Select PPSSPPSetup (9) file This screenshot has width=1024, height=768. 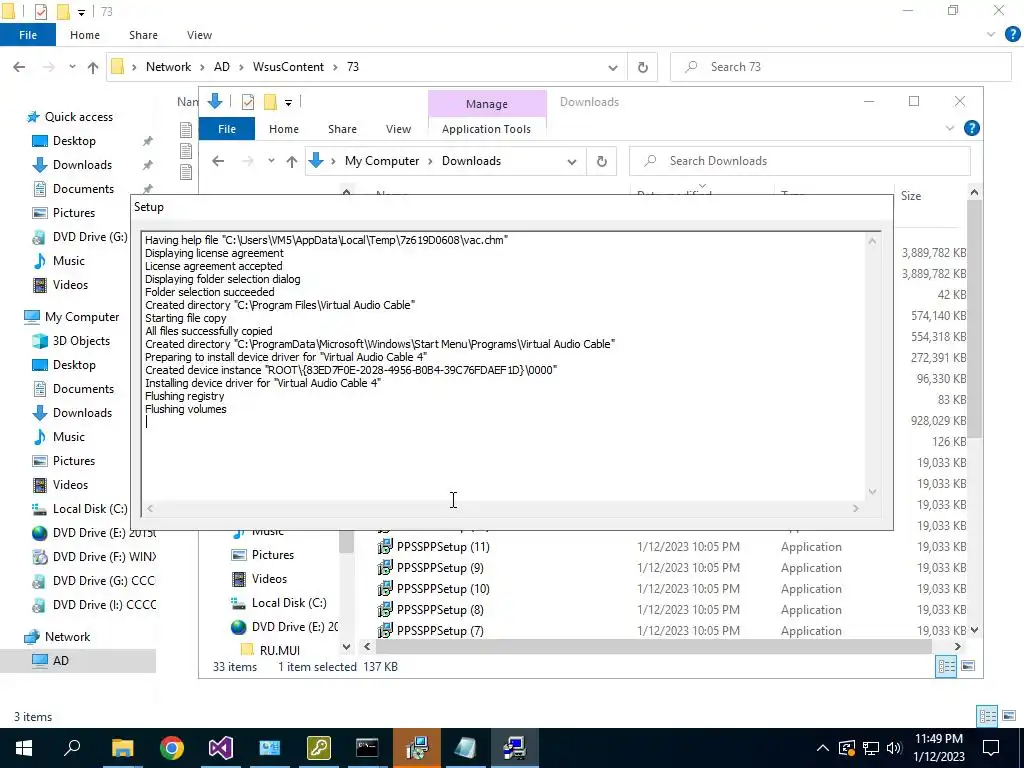coord(440,568)
